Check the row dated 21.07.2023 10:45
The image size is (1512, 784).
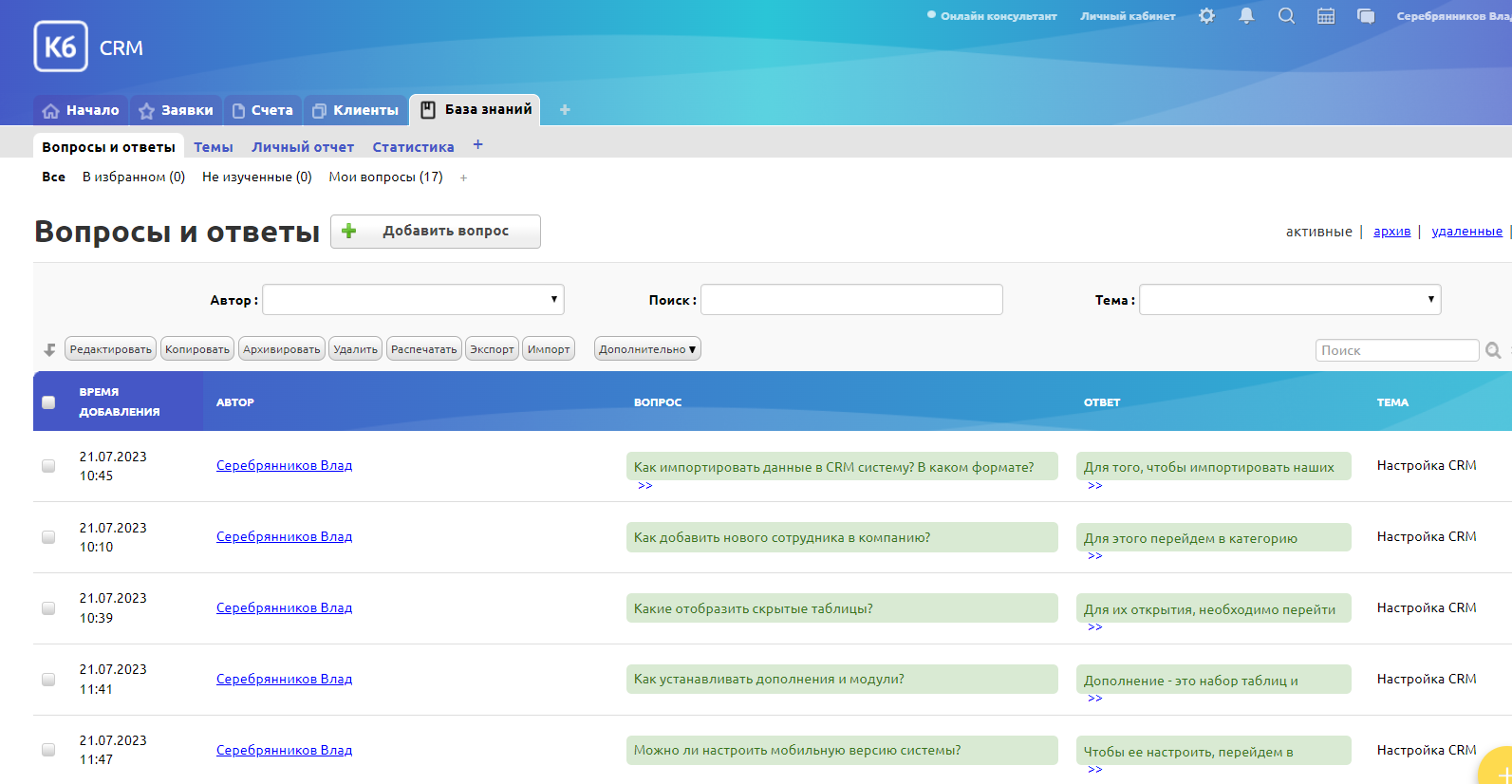coord(48,466)
